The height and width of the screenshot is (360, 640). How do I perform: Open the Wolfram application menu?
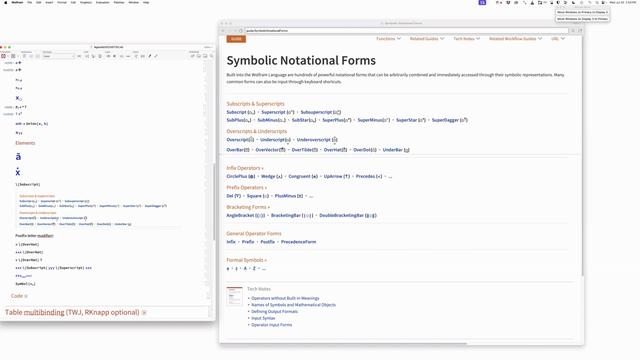(x=17, y=2)
